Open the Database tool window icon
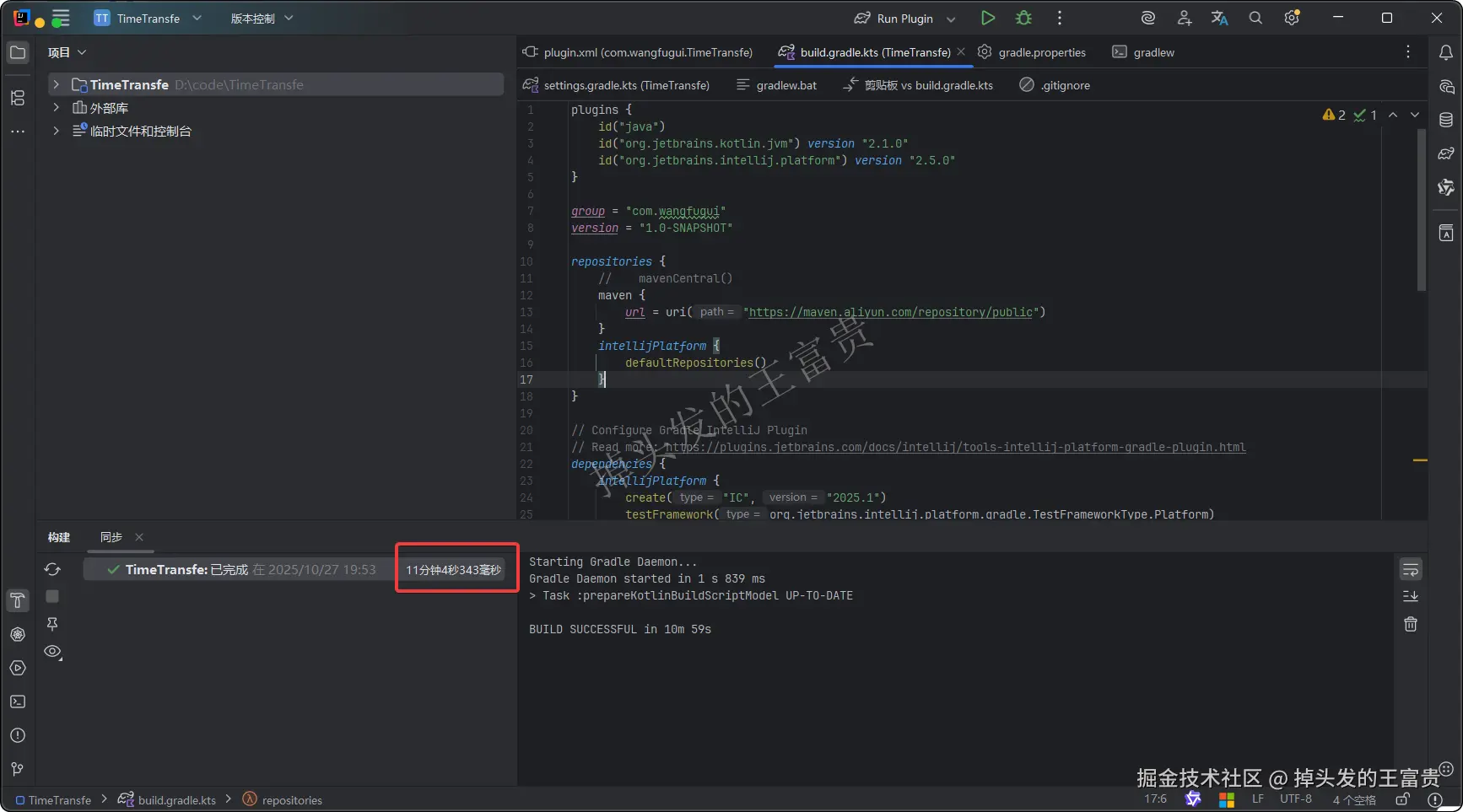Image resolution: width=1463 pixels, height=812 pixels. click(1445, 120)
